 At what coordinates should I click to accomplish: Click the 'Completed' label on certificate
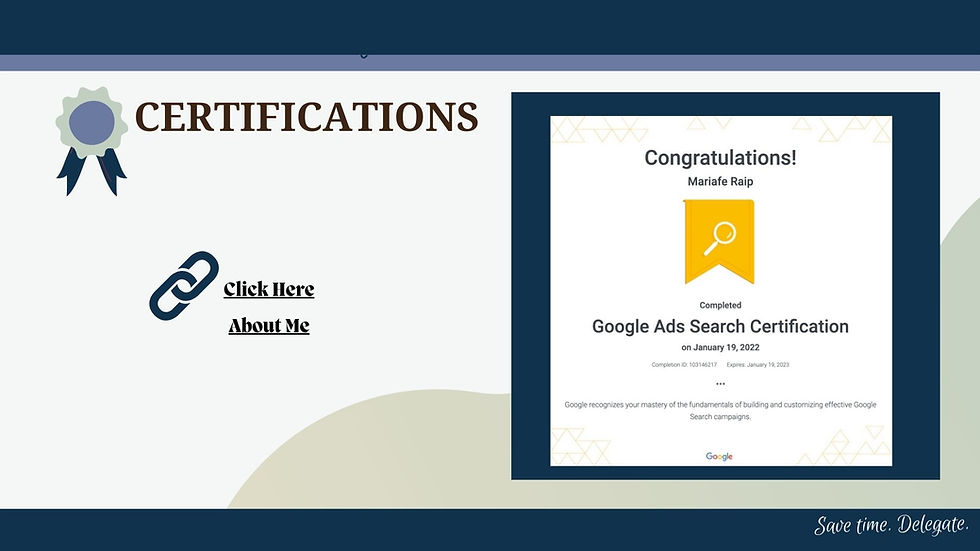tap(720, 305)
